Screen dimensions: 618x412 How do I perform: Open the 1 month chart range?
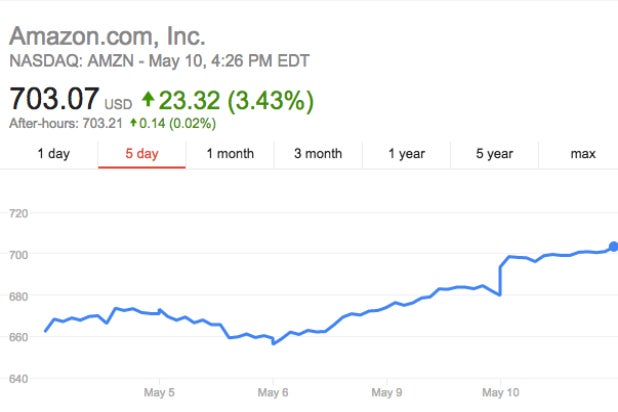(230, 154)
